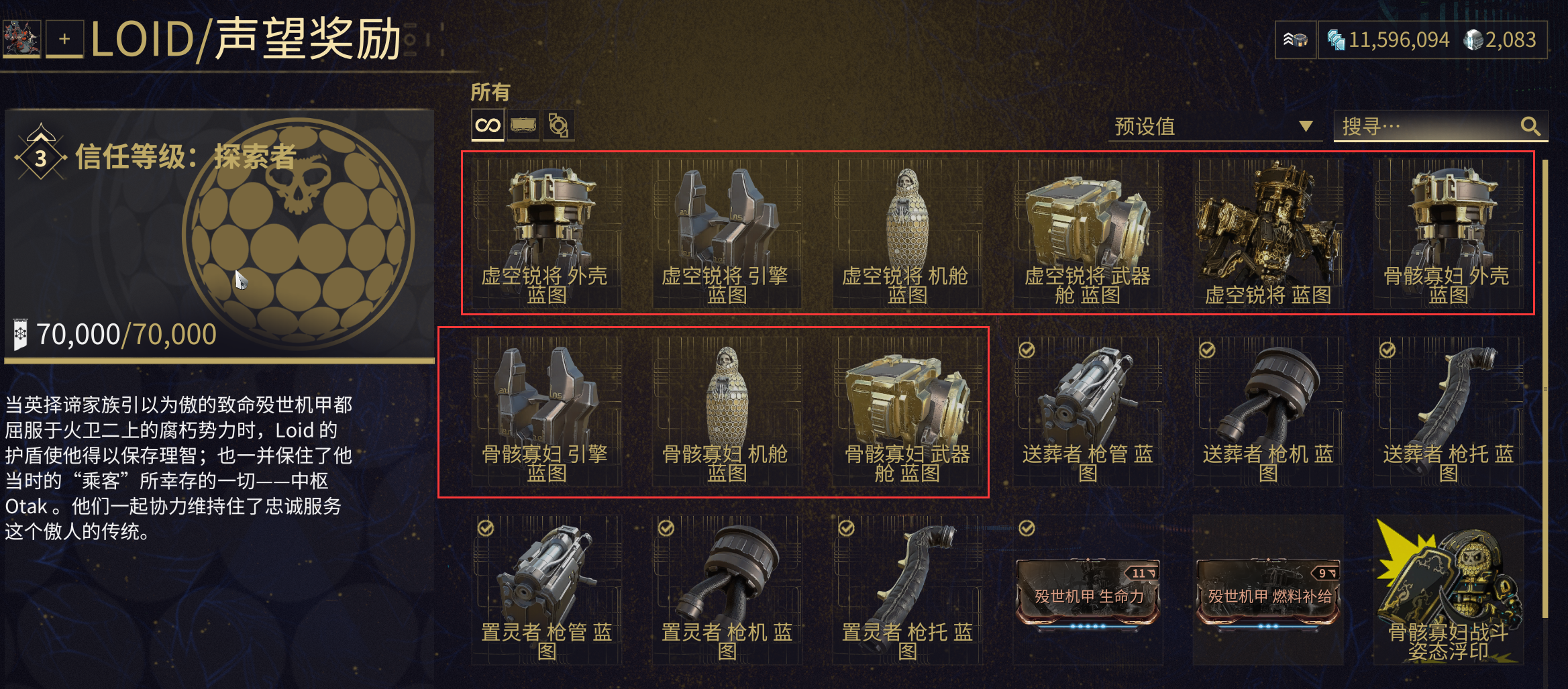Click checkmark on 置灵者 枪机 蓝图
This screenshot has width=1568, height=689.
pyautogui.click(x=666, y=528)
